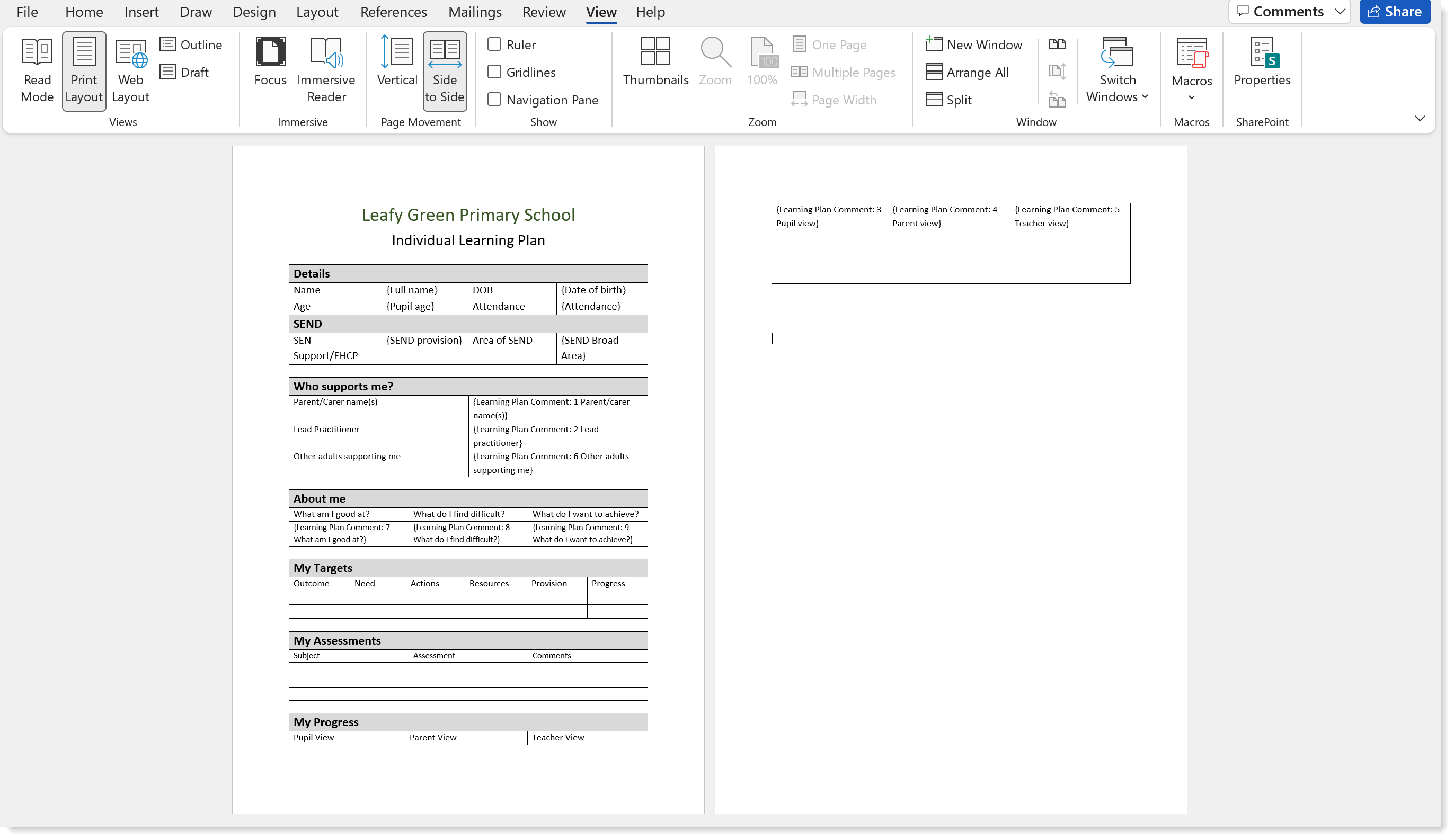The image size is (1454, 840).
Task: Click the Comments button
Action: coord(1280,12)
